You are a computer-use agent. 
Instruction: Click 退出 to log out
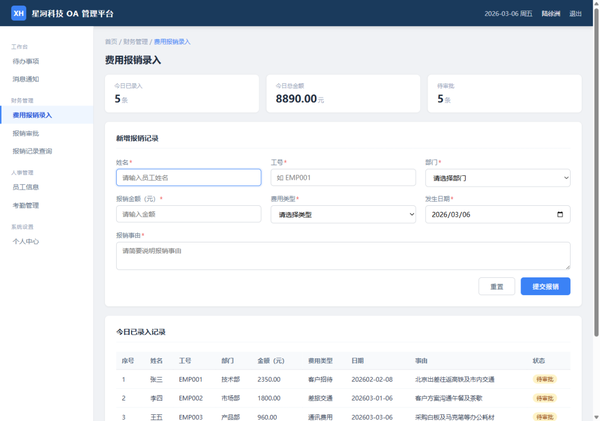[575, 14]
